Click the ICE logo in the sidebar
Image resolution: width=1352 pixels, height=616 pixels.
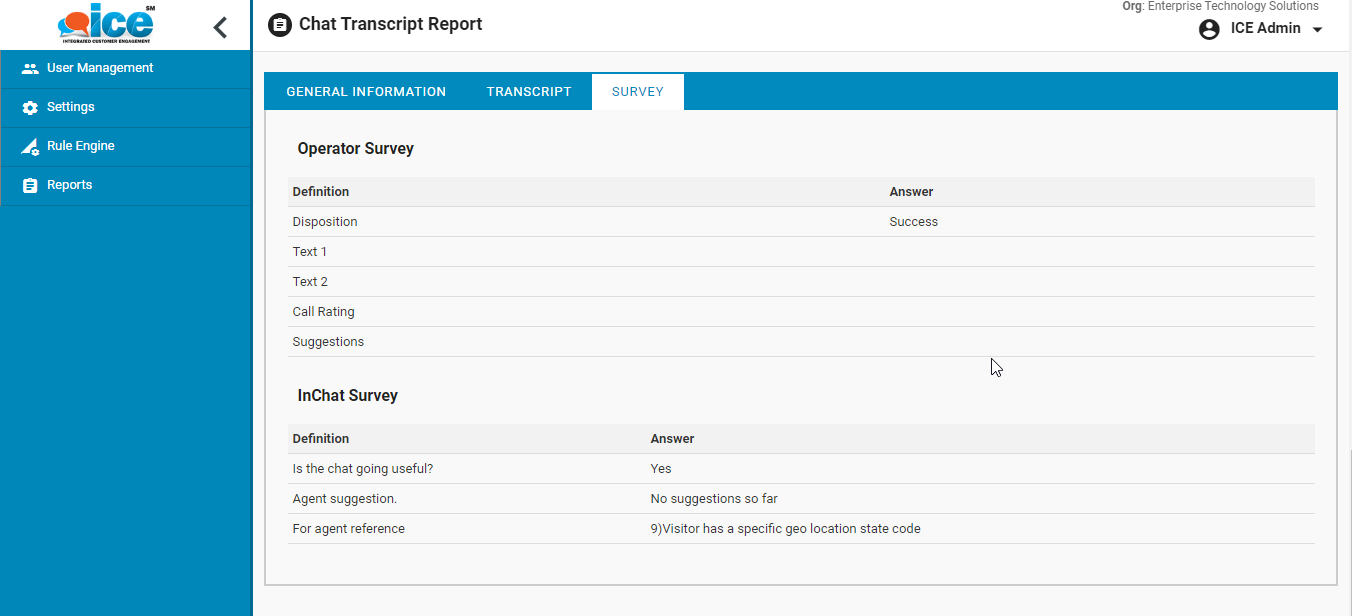pos(105,25)
